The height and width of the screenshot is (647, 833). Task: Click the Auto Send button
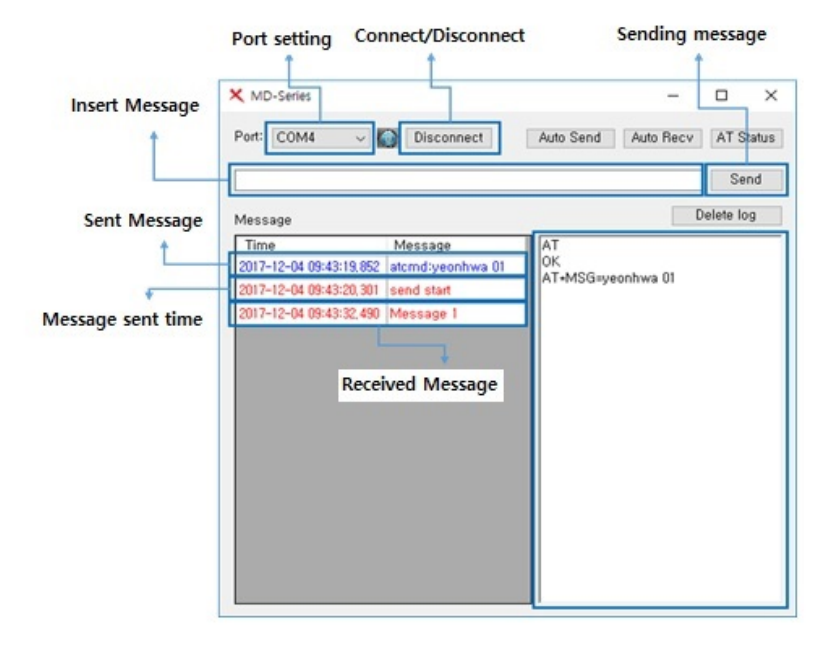570,138
